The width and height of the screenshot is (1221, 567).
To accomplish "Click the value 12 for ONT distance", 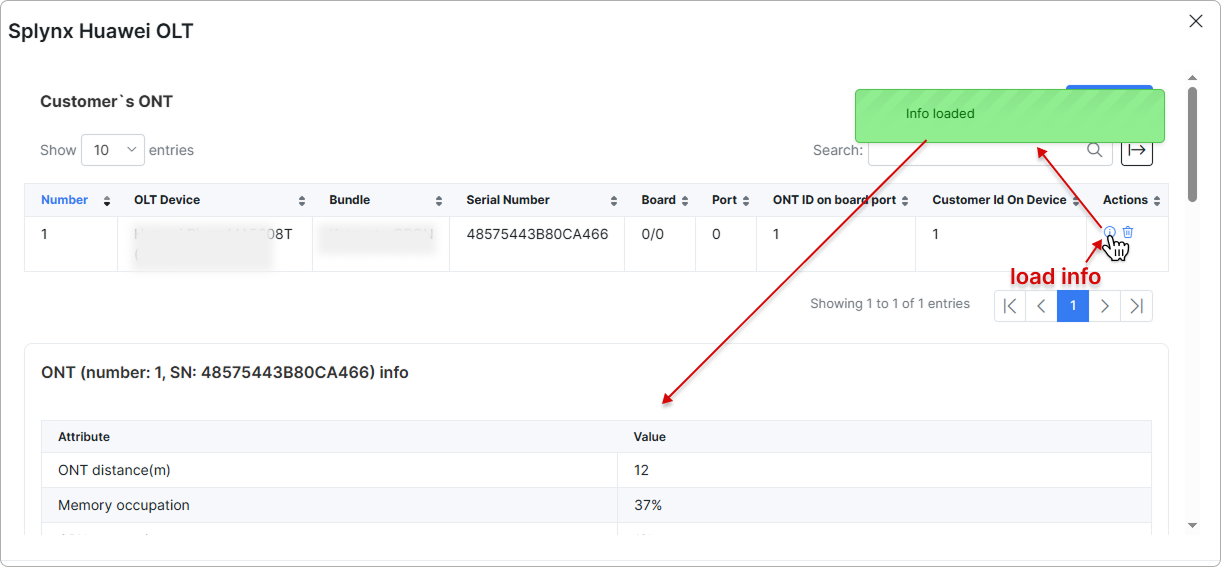I will pos(884,470).
